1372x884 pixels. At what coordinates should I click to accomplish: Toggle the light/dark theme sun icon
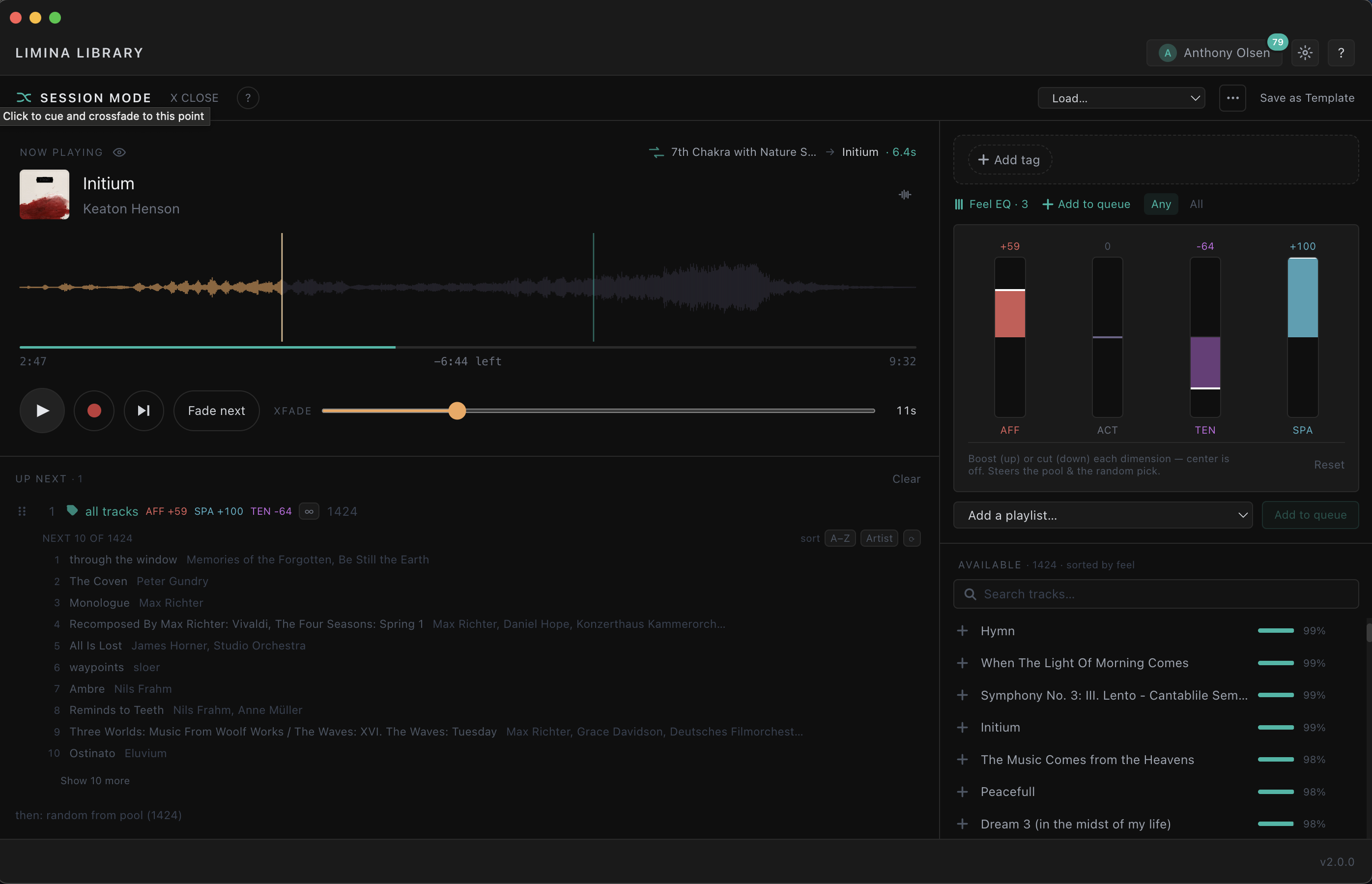[x=1305, y=53]
